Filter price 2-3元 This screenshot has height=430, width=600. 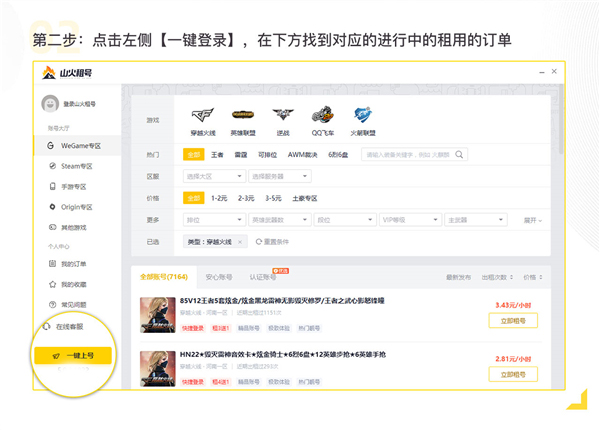coord(246,198)
